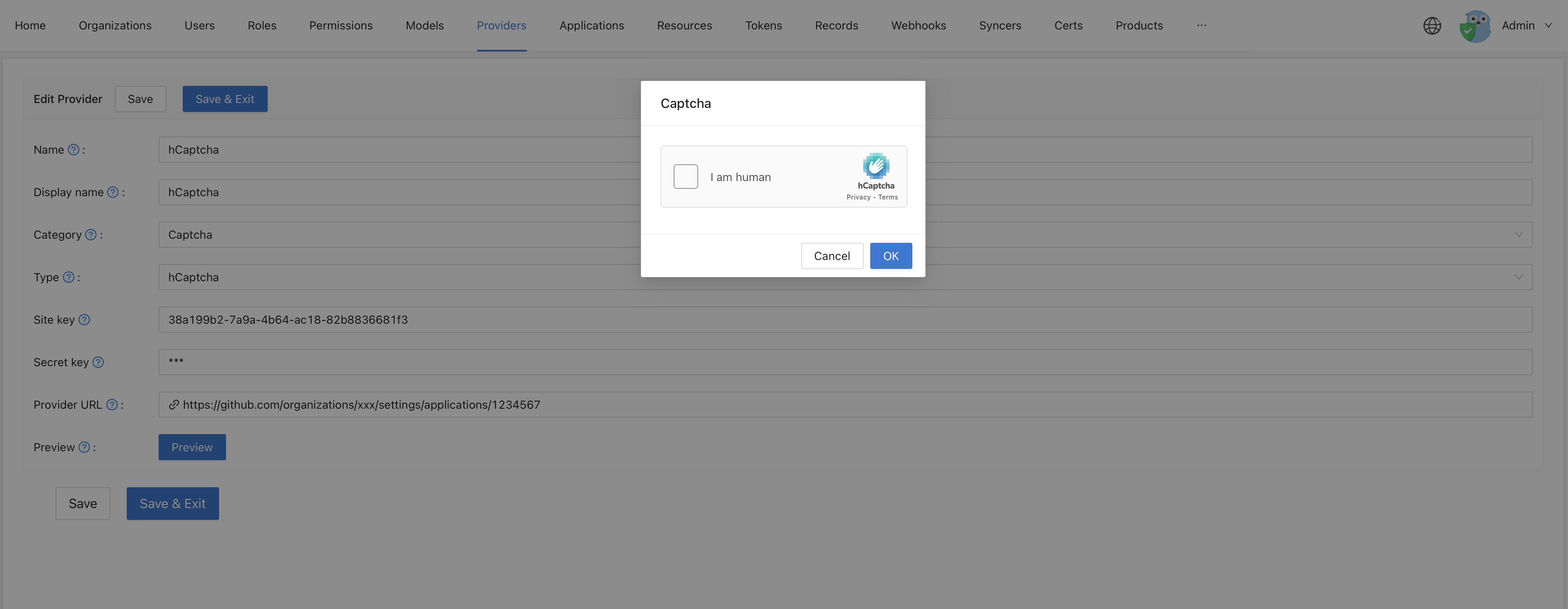Open the Type dropdown

pyautogui.click(x=1519, y=277)
